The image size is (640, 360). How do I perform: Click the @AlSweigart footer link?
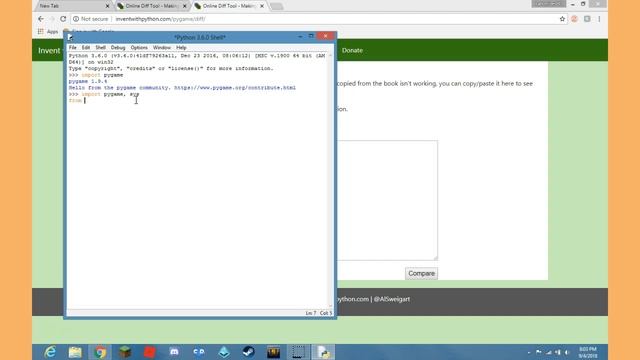[391, 299]
